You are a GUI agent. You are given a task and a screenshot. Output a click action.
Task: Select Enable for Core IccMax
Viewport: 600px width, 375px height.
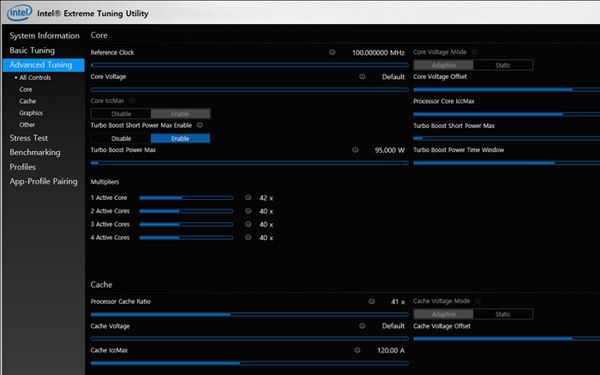pyautogui.click(x=180, y=114)
